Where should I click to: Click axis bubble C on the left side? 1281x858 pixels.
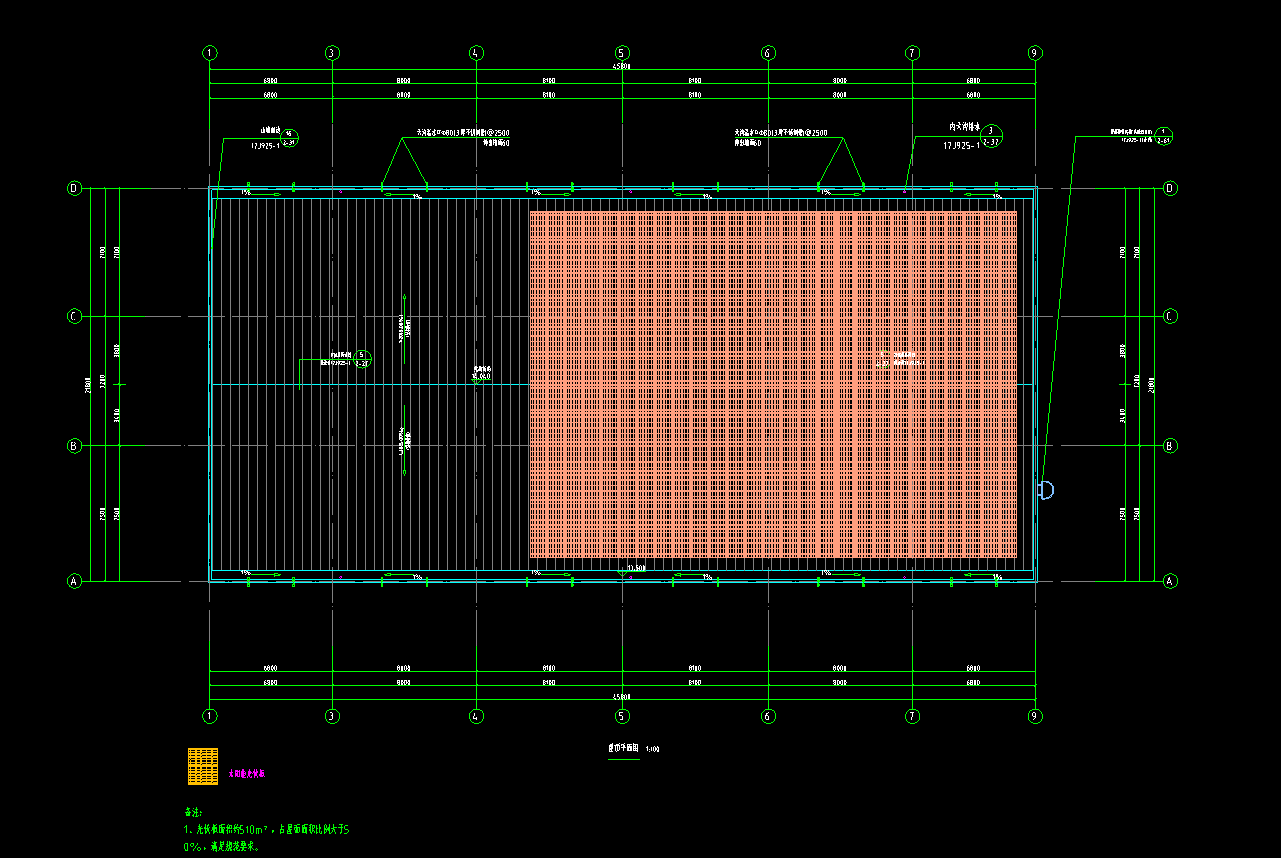coord(74,317)
